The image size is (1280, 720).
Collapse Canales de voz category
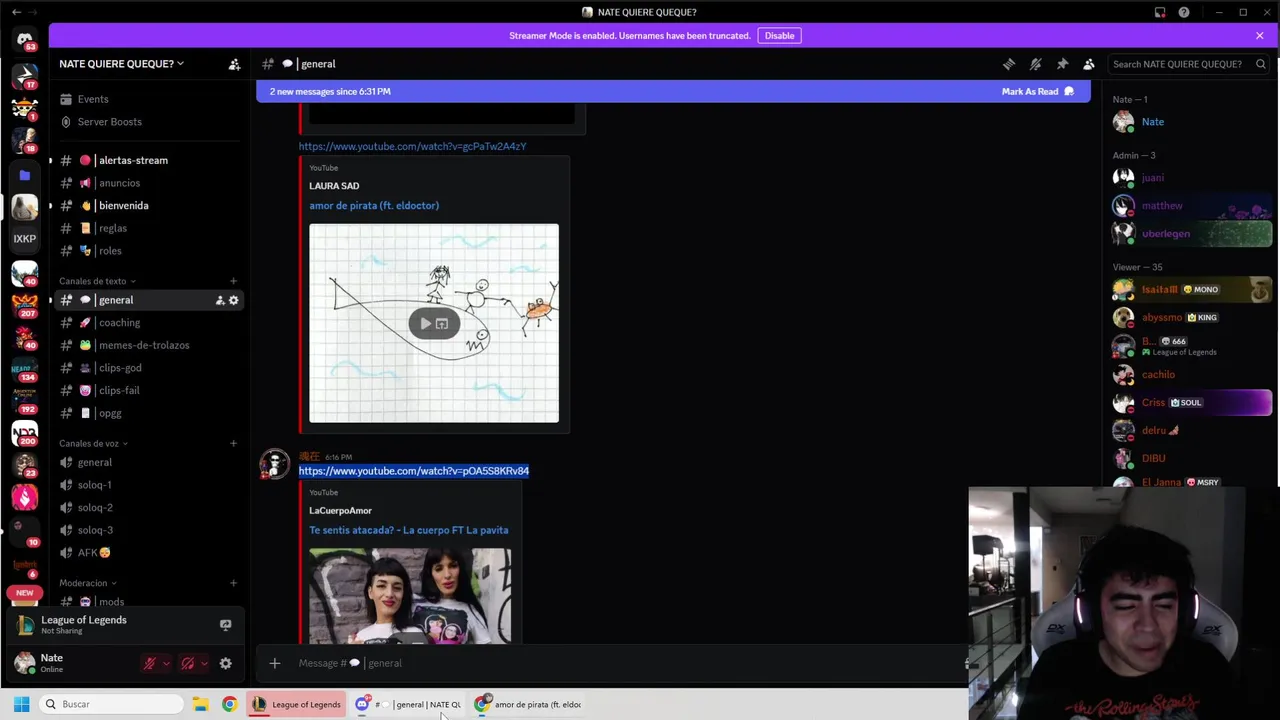pos(93,443)
